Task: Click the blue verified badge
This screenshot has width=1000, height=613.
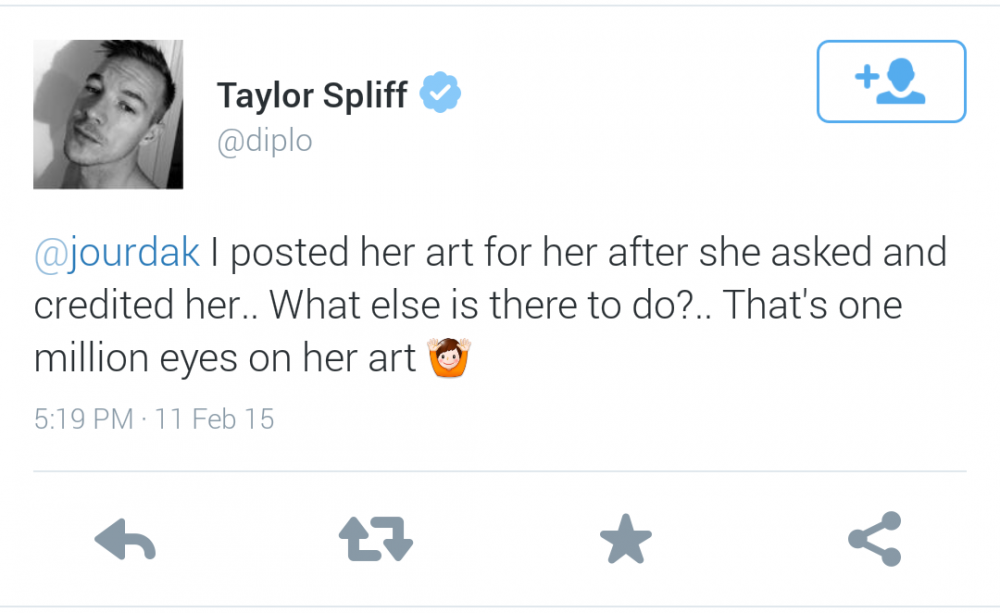Action: pos(440,93)
